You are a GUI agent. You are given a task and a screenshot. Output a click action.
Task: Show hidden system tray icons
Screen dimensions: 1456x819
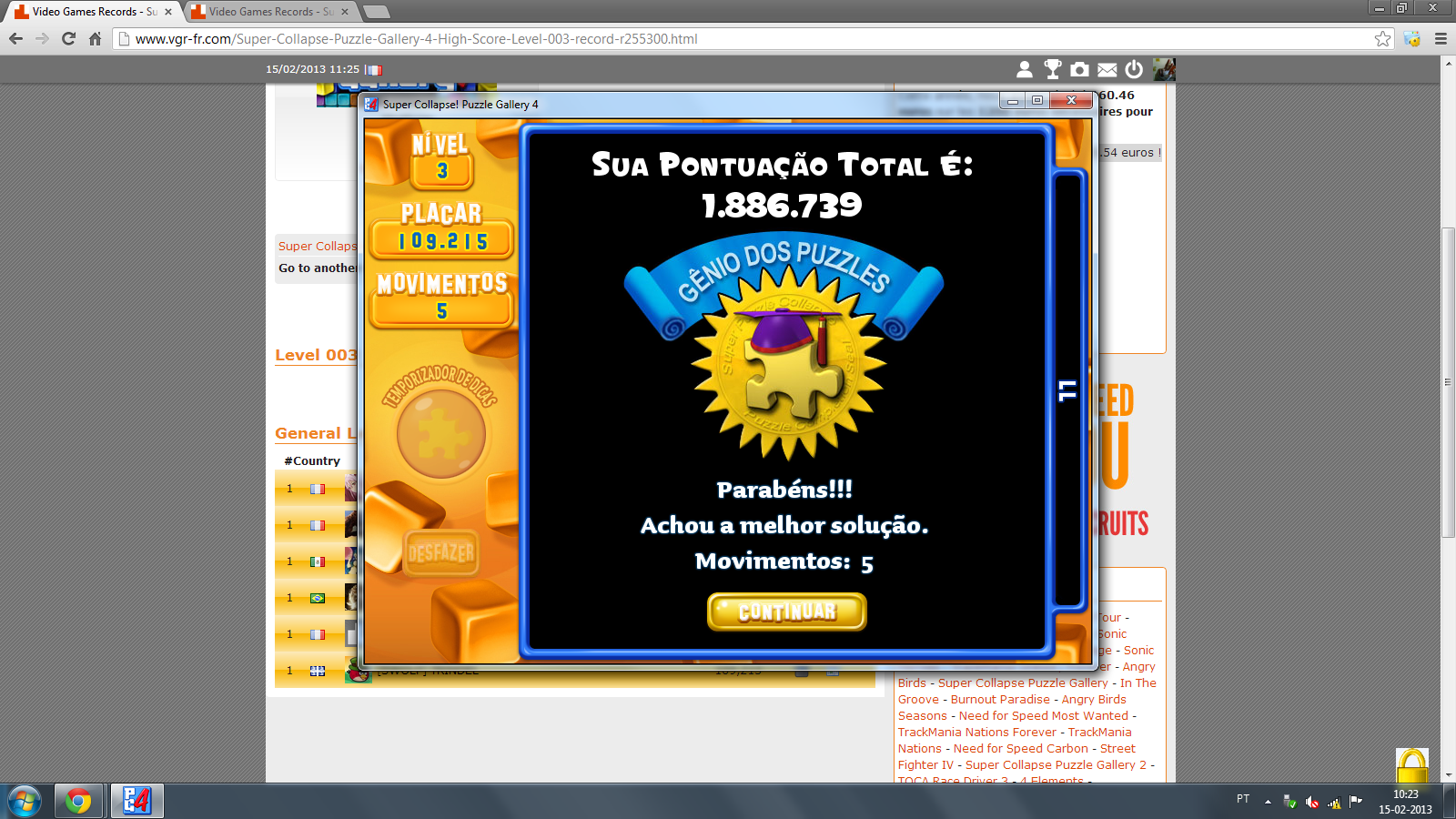(1268, 802)
